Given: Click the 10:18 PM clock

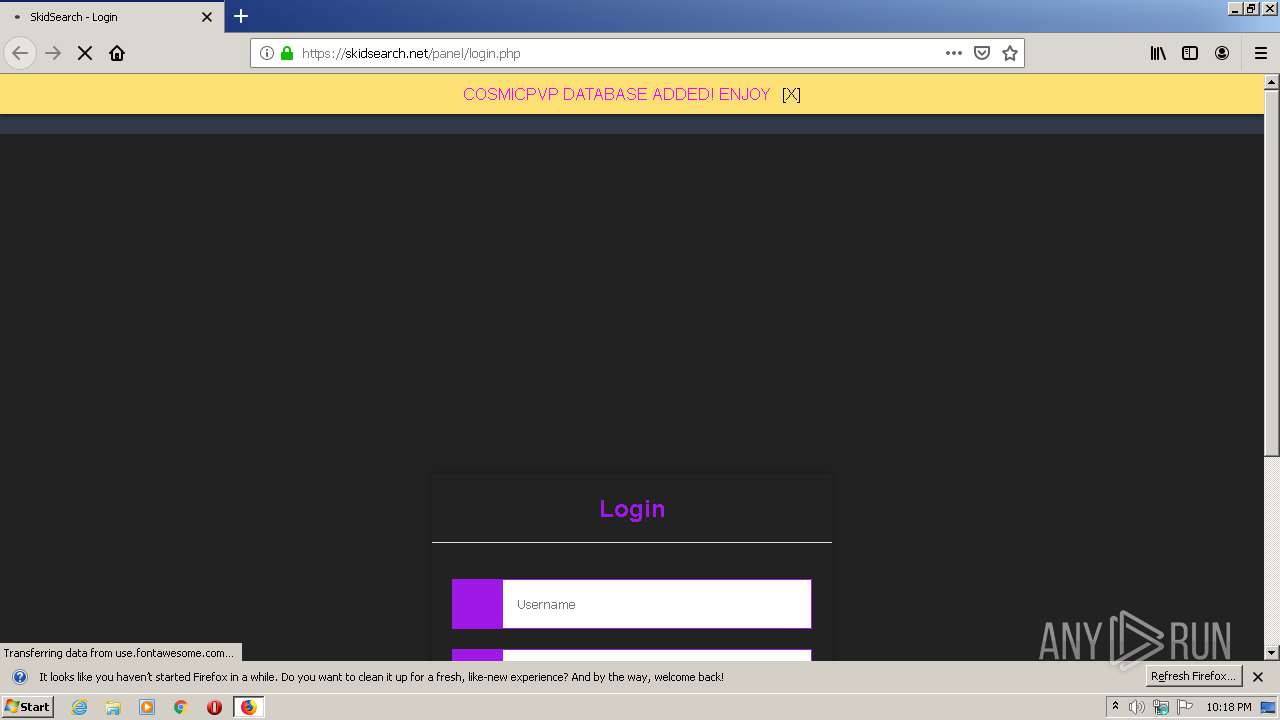Looking at the screenshot, I should point(1229,707).
